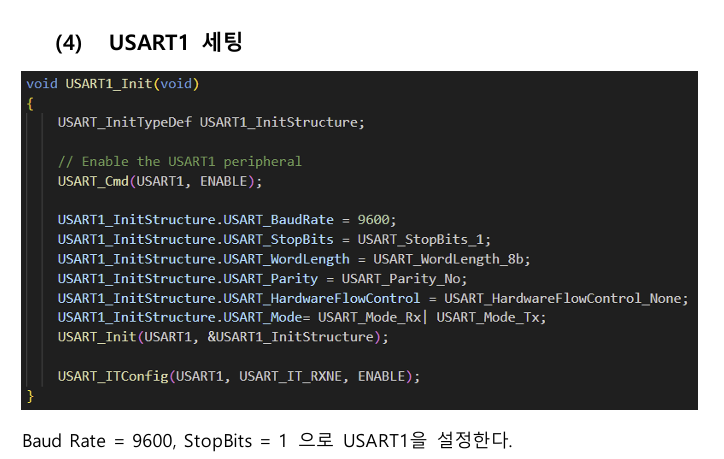Click the caption "Baud Rate = 9600, StopBits = 1"
The width and height of the screenshot is (724, 459).
click(155, 441)
